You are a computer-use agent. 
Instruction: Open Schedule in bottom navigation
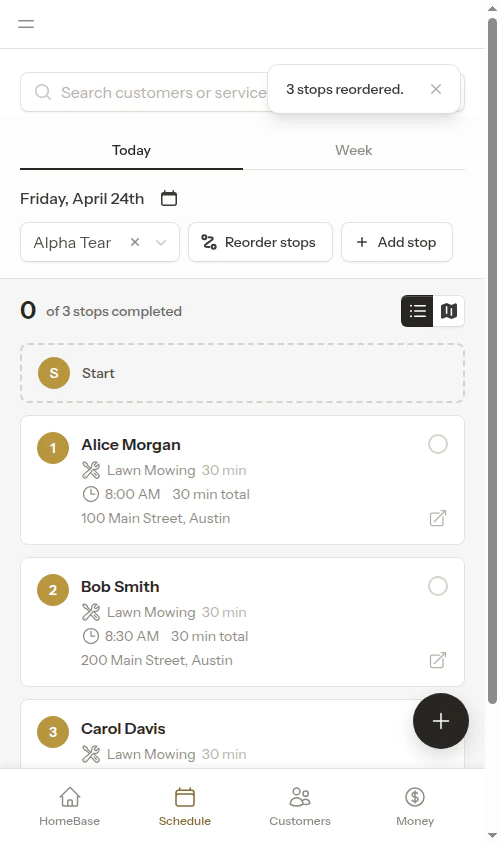(185, 806)
